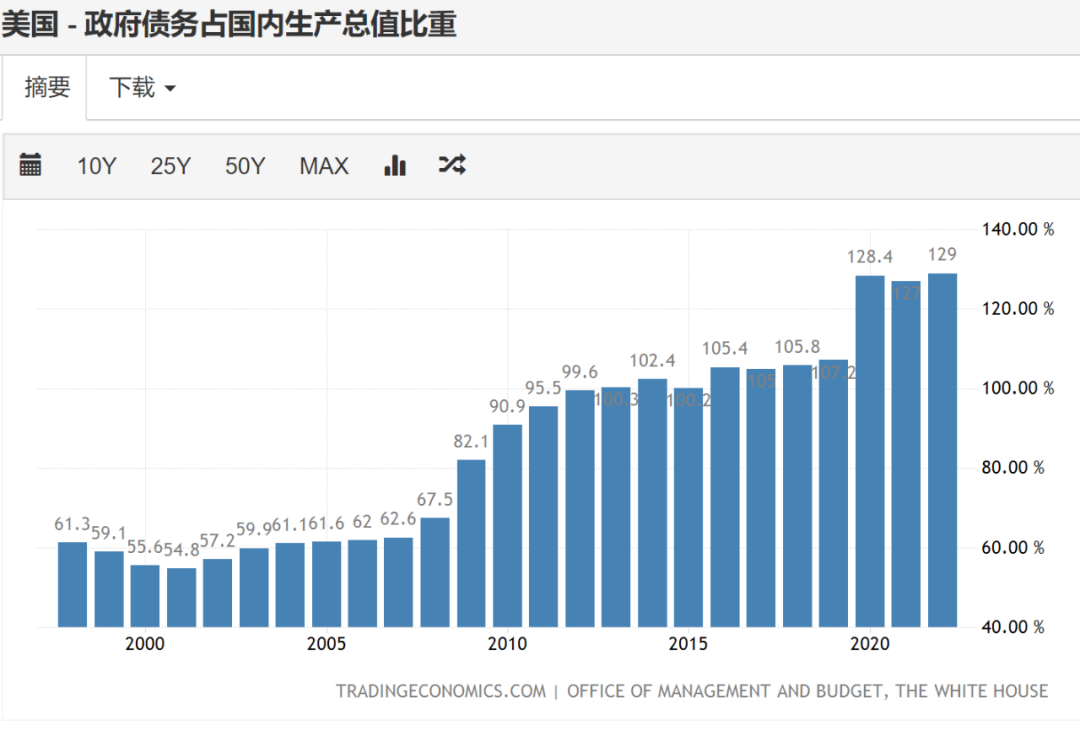The height and width of the screenshot is (732, 1080).
Task: Click the bar labeled 128.4
Action: click(x=870, y=451)
